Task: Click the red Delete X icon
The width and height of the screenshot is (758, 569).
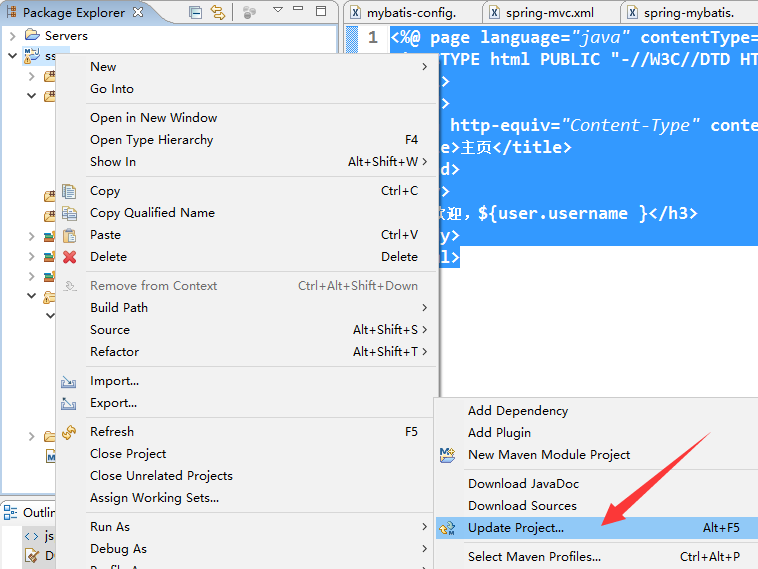Action: coord(70,257)
